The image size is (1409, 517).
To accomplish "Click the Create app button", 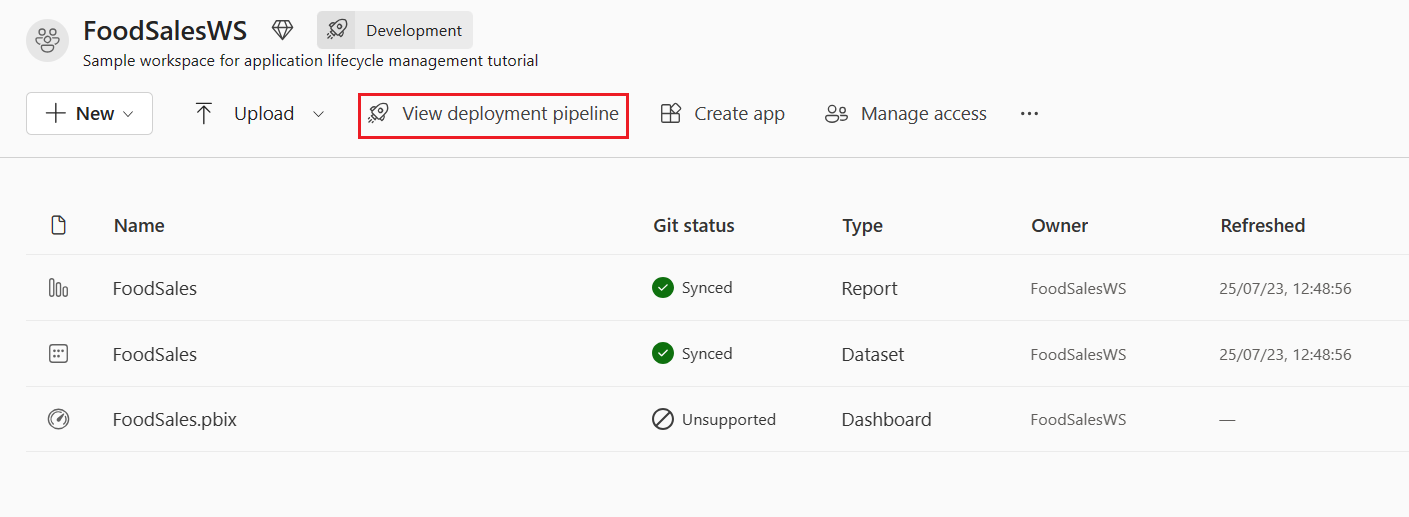I will (723, 114).
